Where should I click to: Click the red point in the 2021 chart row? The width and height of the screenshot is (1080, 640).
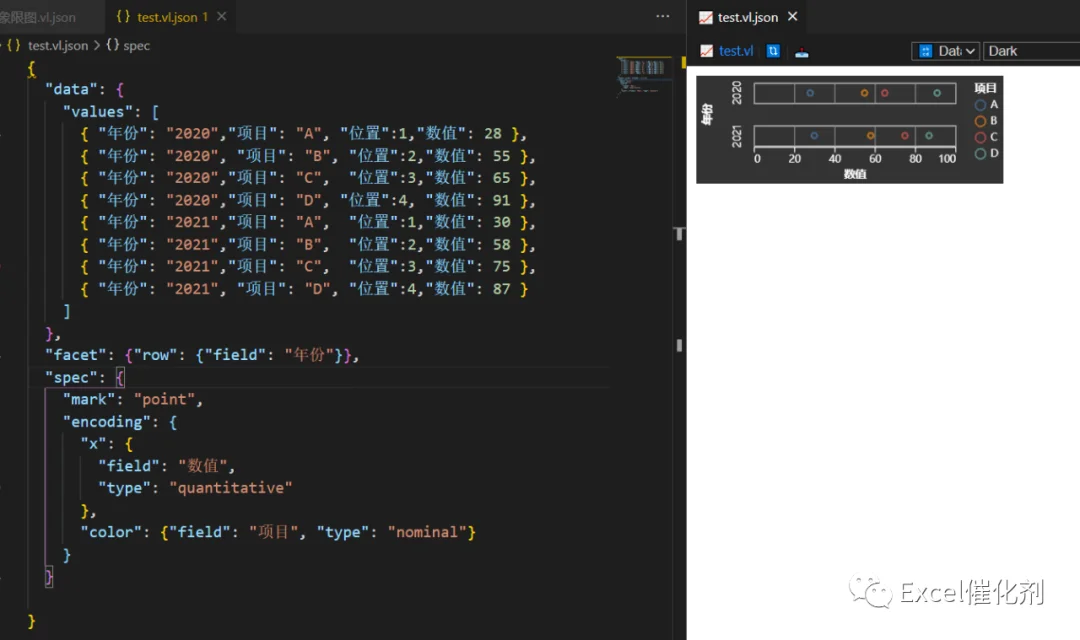[x=904, y=136]
